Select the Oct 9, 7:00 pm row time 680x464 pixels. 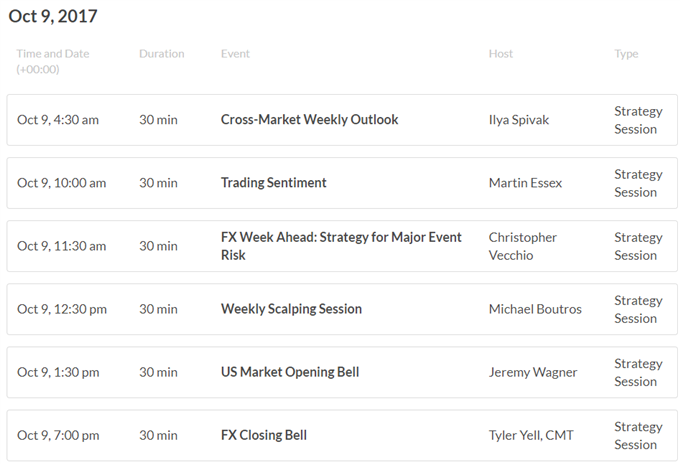(x=58, y=435)
